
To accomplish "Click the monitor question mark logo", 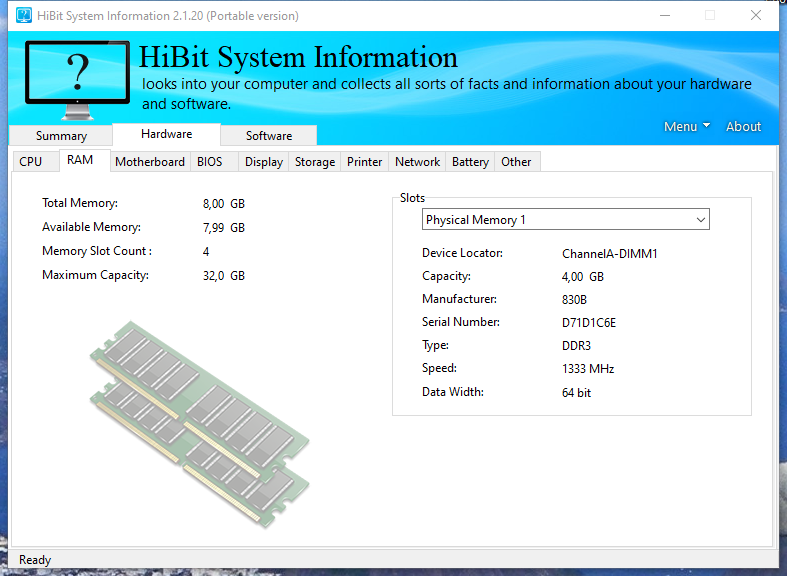I will (x=77, y=80).
